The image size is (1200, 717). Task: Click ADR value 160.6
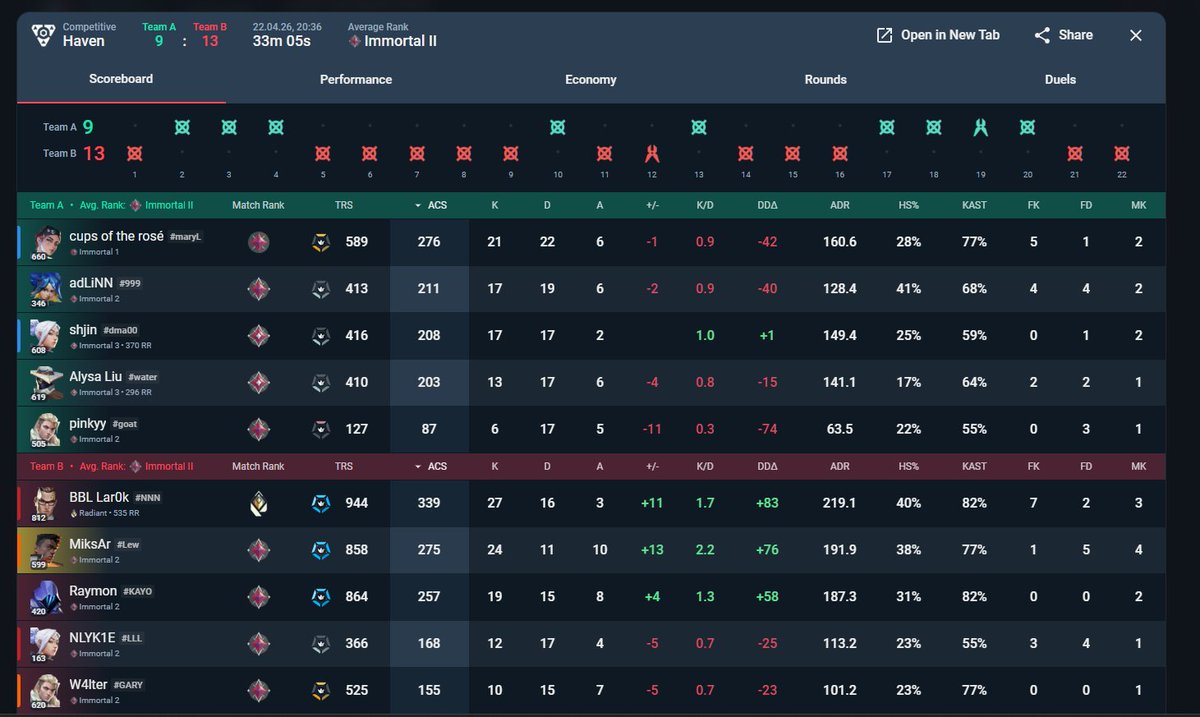pyautogui.click(x=839, y=242)
